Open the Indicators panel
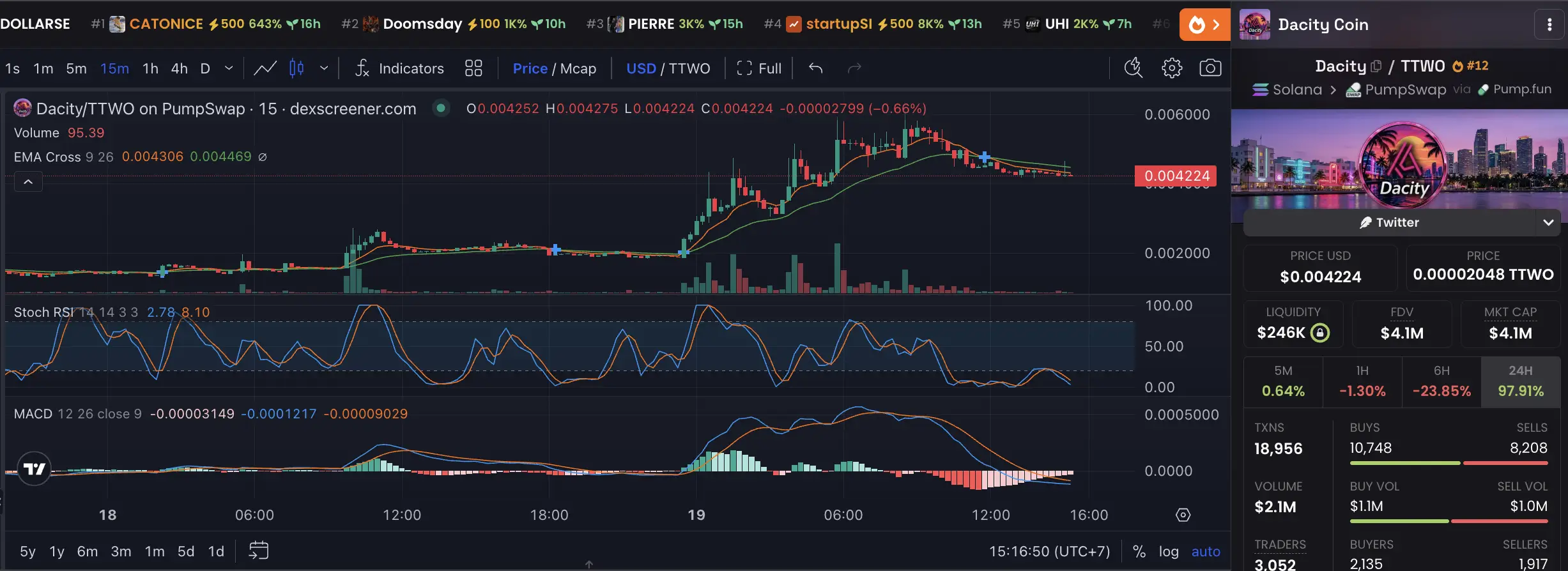 pyautogui.click(x=399, y=68)
